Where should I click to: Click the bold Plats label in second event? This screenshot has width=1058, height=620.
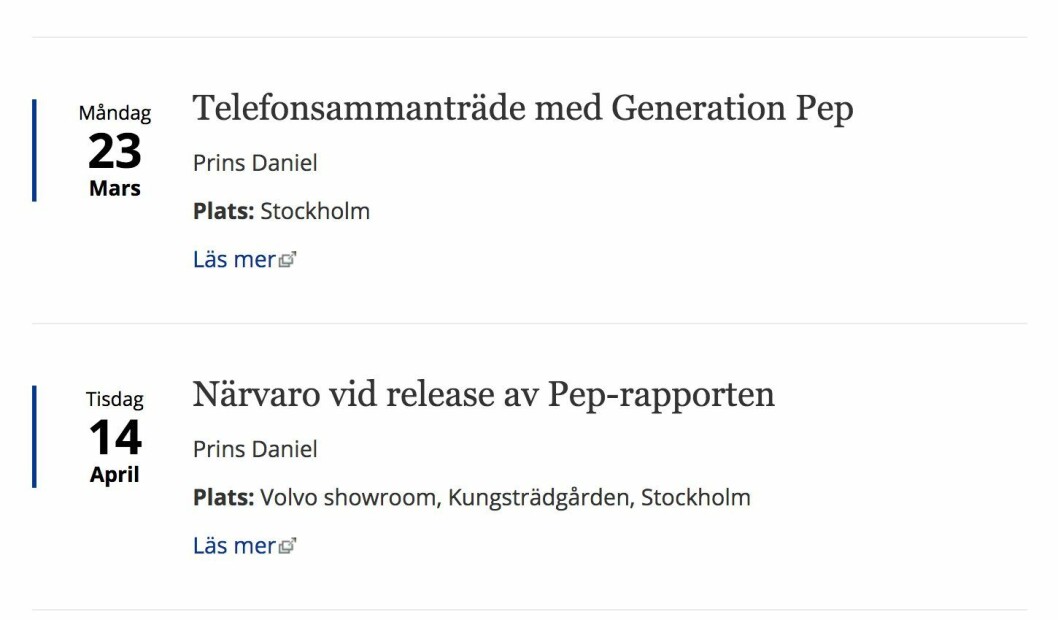click(x=223, y=498)
